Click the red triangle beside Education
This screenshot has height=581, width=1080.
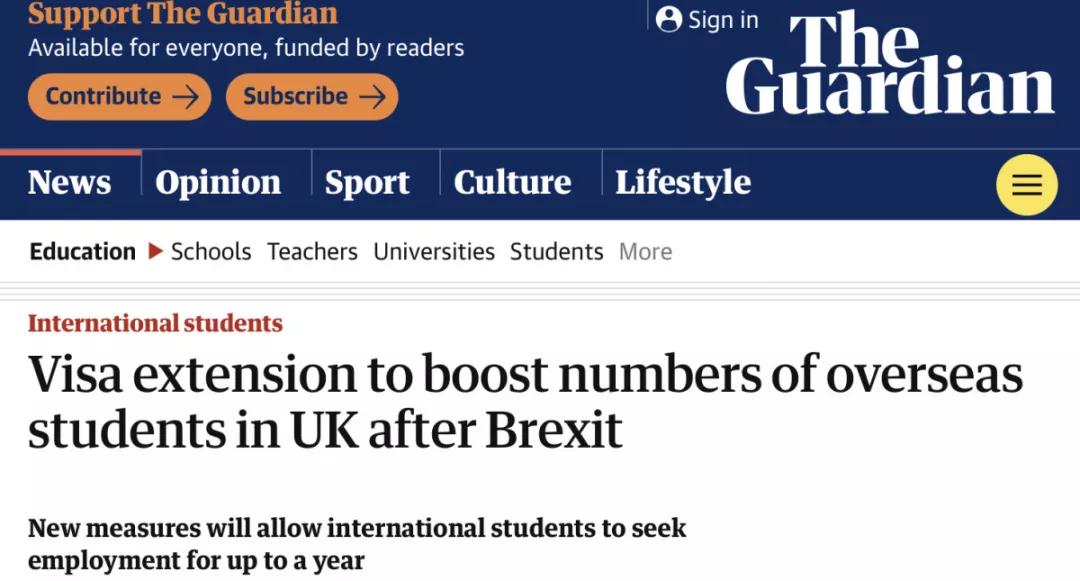coord(155,251)
